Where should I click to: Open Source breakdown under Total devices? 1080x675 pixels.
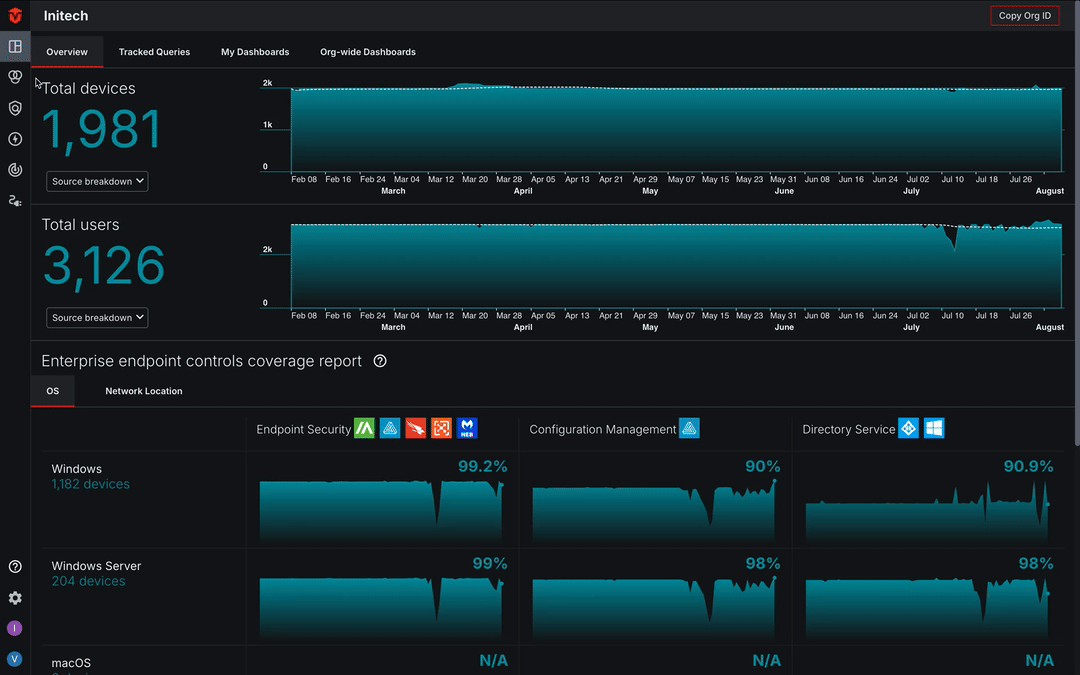(97, 181)
